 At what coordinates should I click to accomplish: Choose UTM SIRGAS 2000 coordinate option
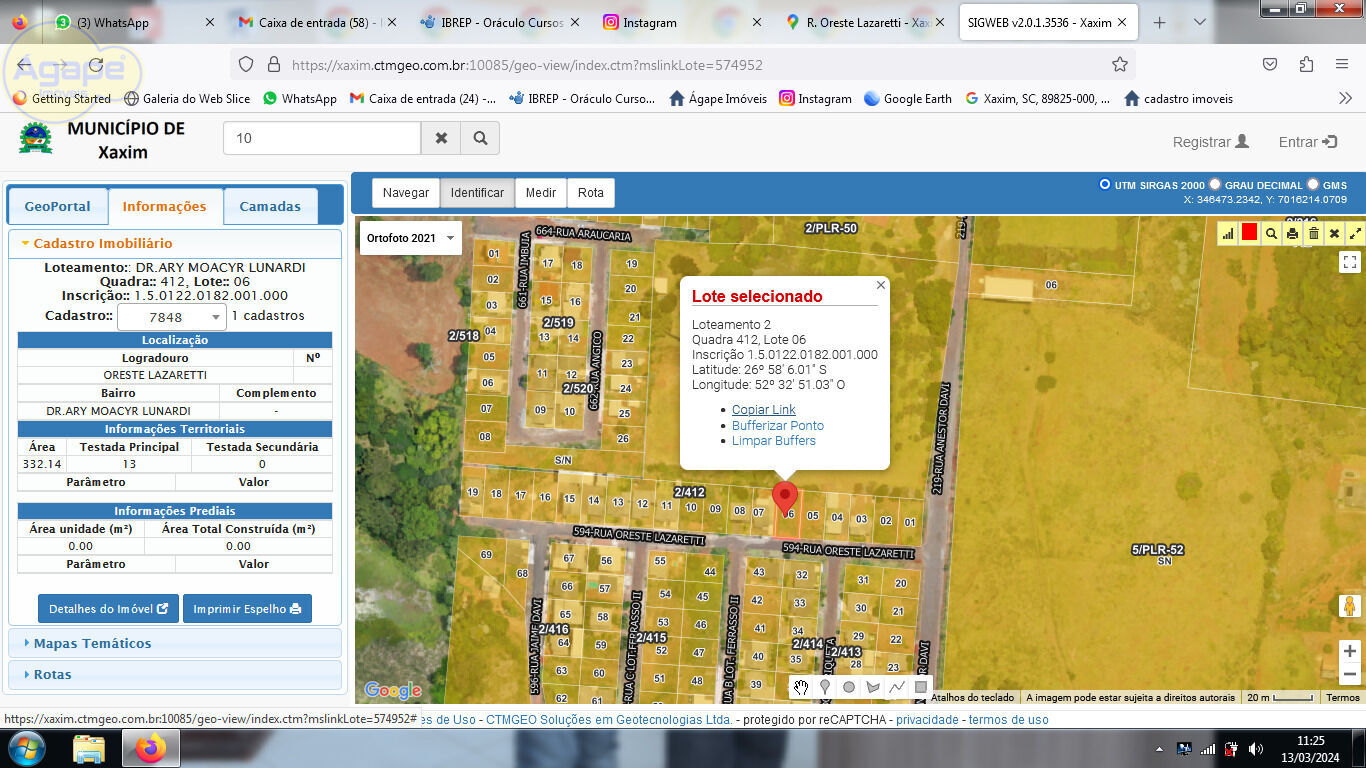[1105, 184]
